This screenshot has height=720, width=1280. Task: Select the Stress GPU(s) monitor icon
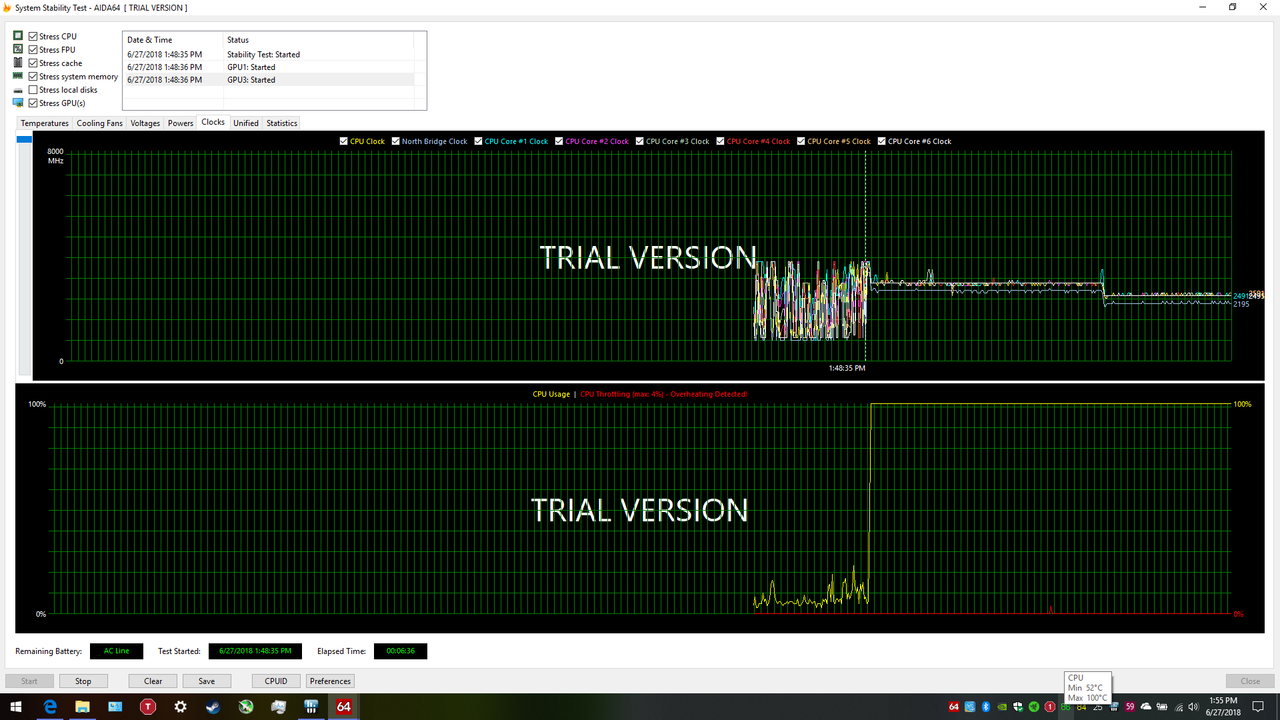pyautogui.click(x=17, y=102)
